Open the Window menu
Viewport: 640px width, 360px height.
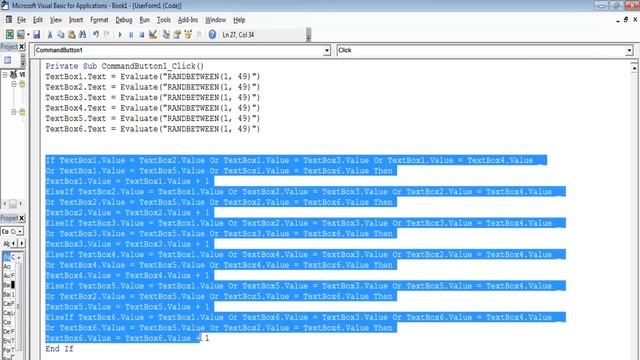[x=215, y=20]
